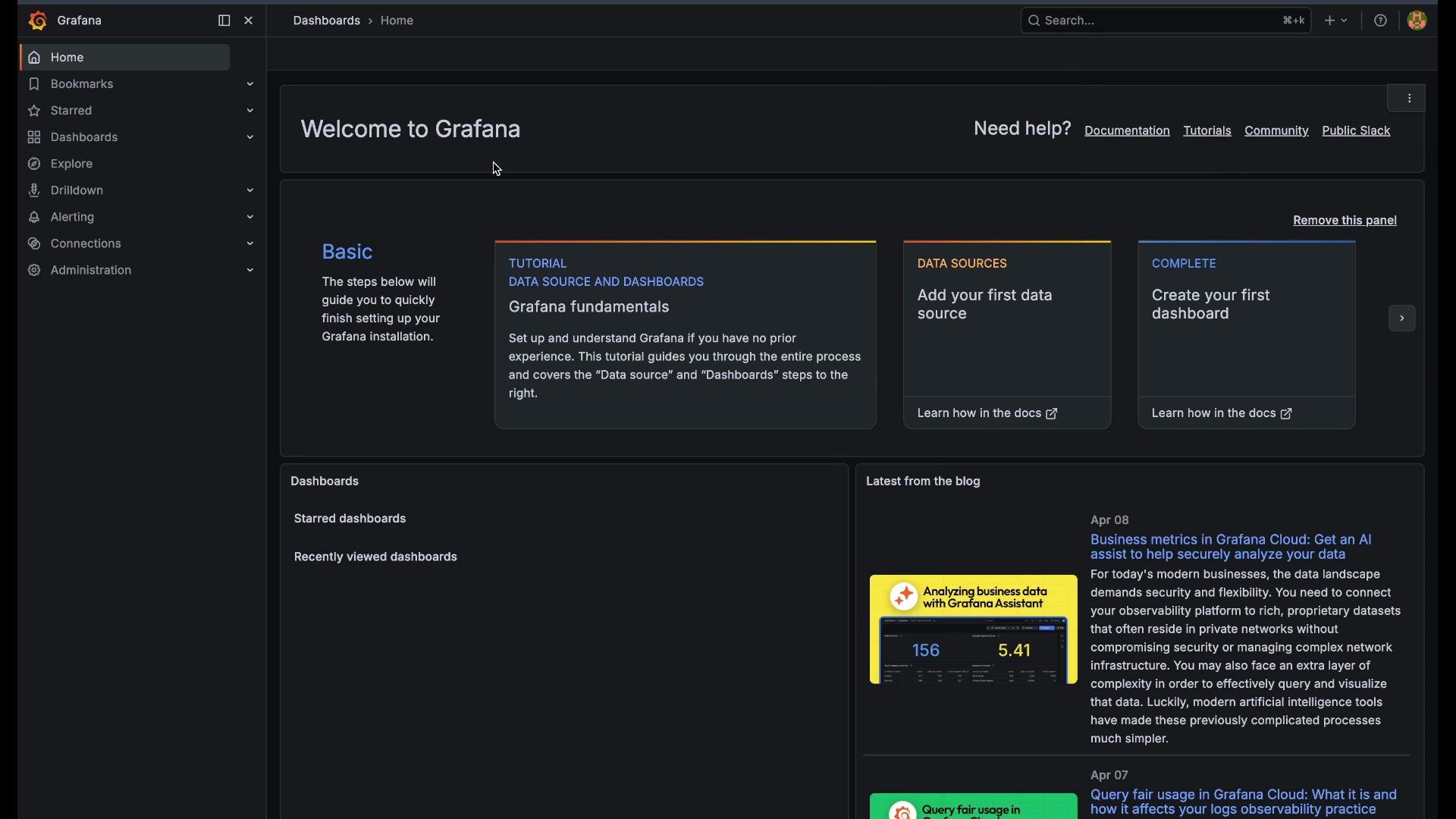
Task: Open the Query fair usage blog post
Action: (x=1244, y=802)
